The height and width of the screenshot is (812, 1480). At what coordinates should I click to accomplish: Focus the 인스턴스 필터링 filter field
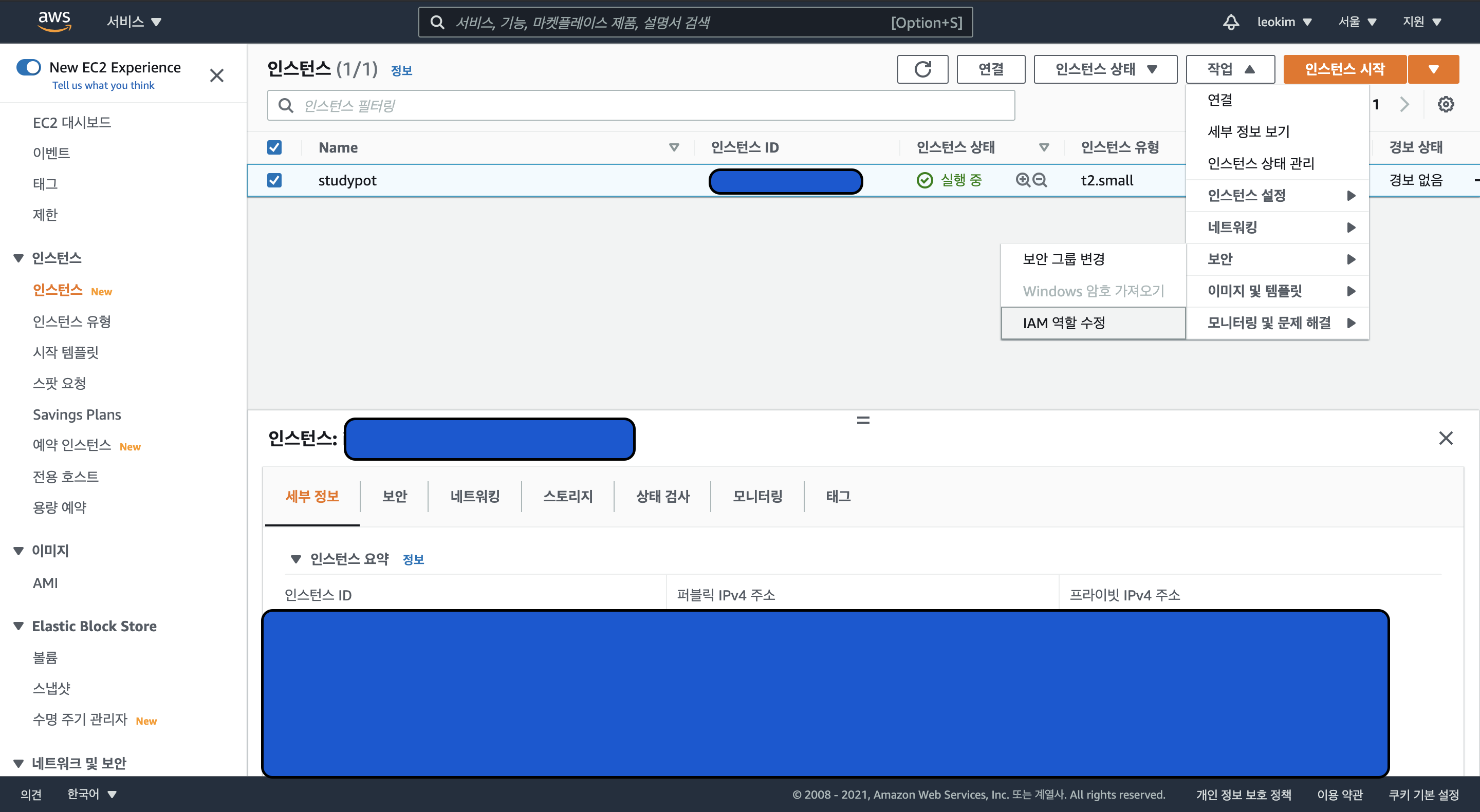tap(641, 105)
